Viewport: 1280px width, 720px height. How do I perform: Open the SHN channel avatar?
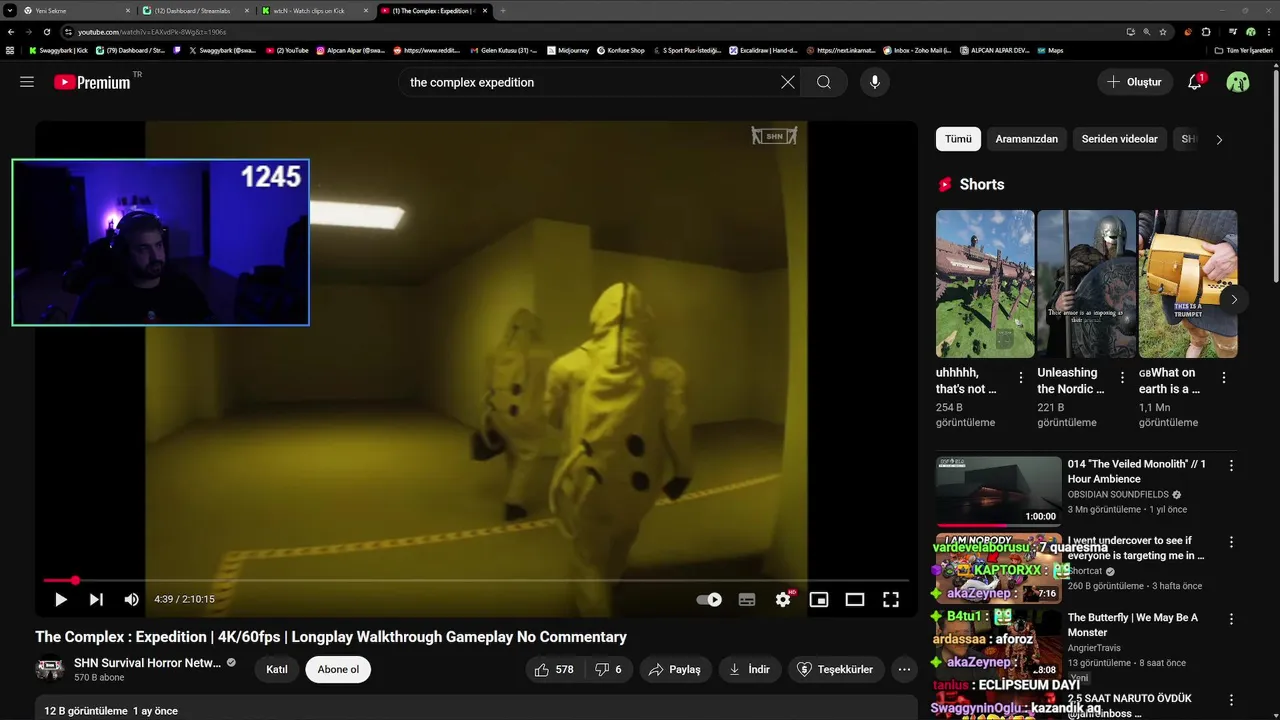50,669
